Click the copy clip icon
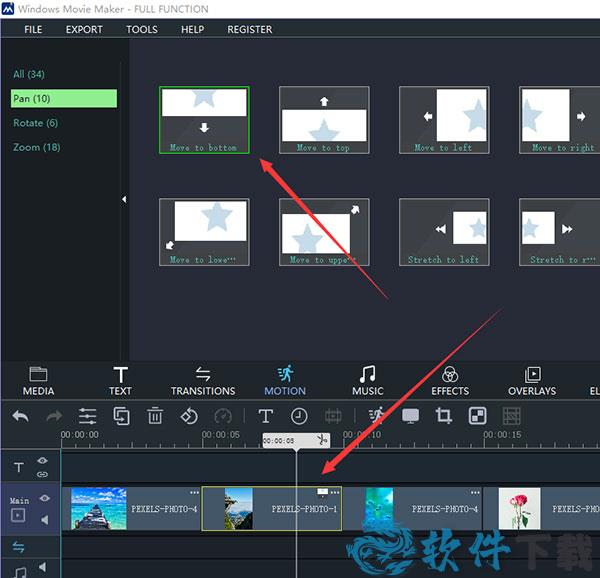 click(121, 416)
